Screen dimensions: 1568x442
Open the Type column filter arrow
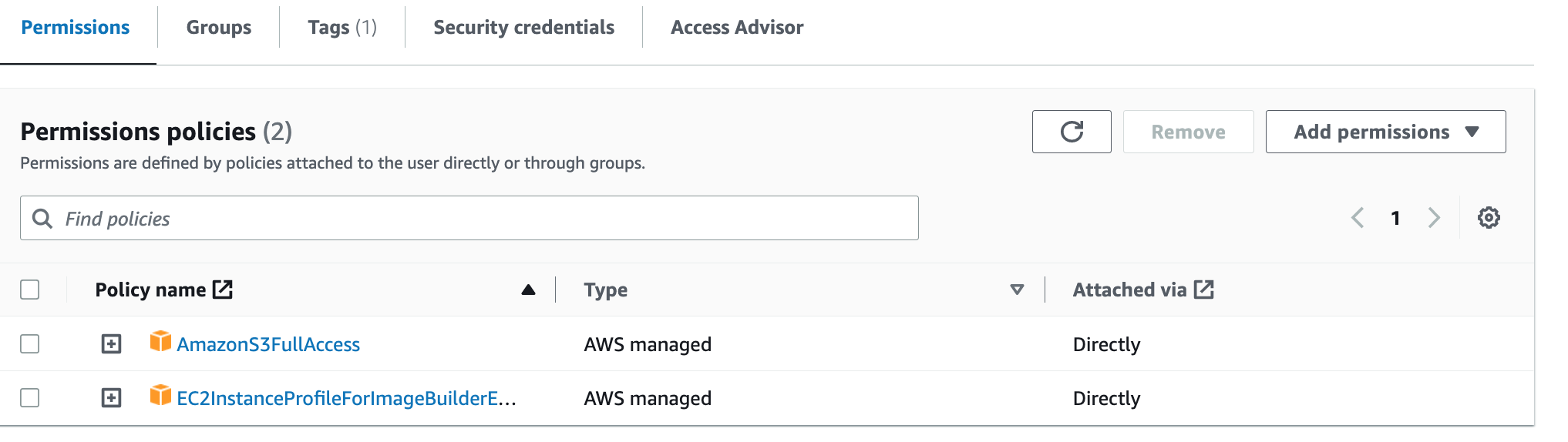point(1017,290)
